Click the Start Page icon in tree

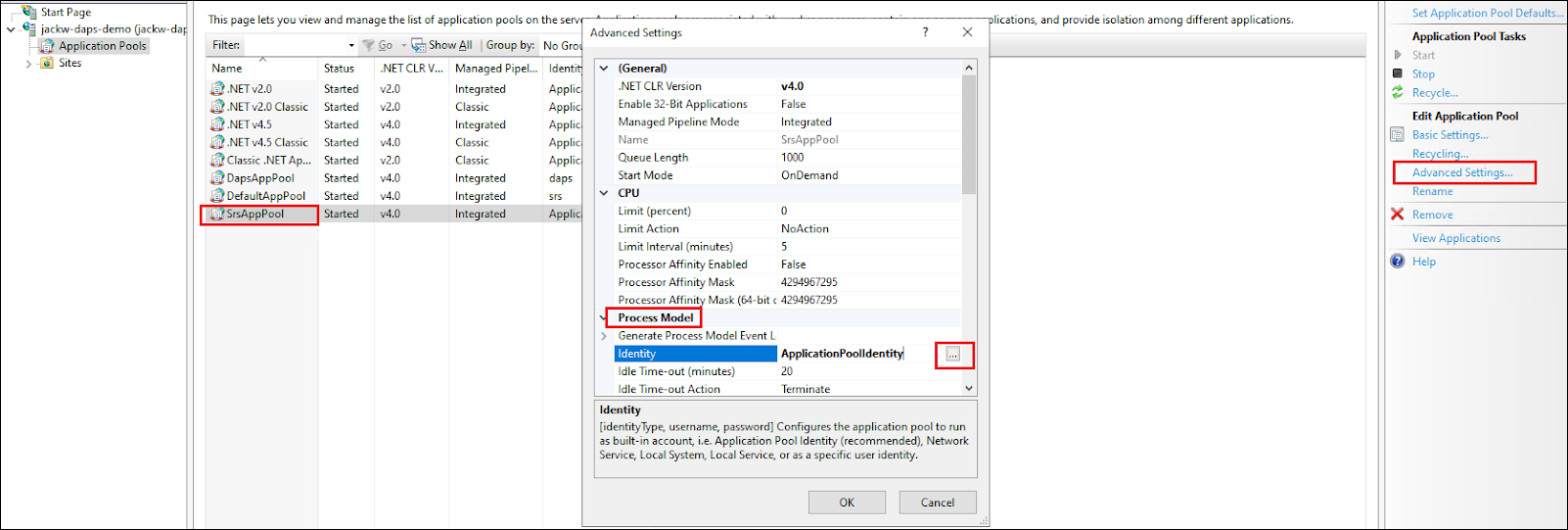click(x=30, y=12)
